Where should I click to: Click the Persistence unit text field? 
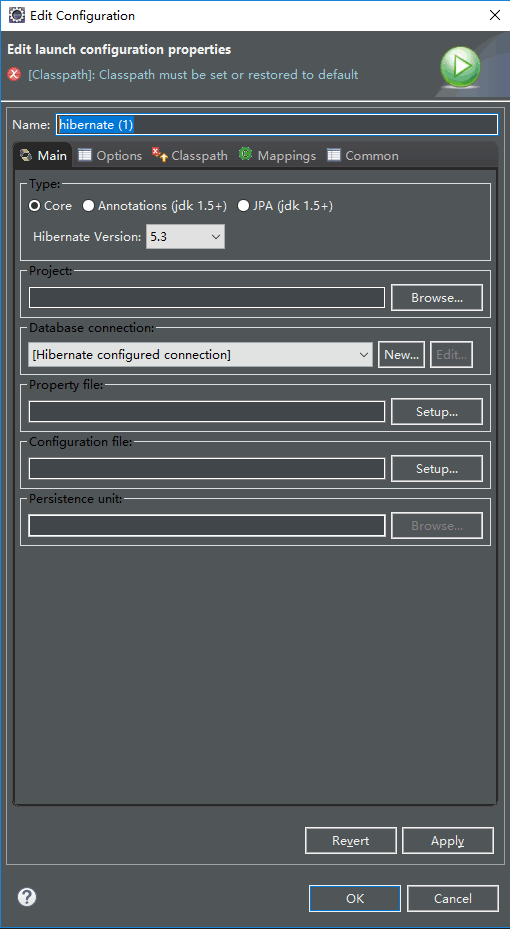[x=207, y=525]
